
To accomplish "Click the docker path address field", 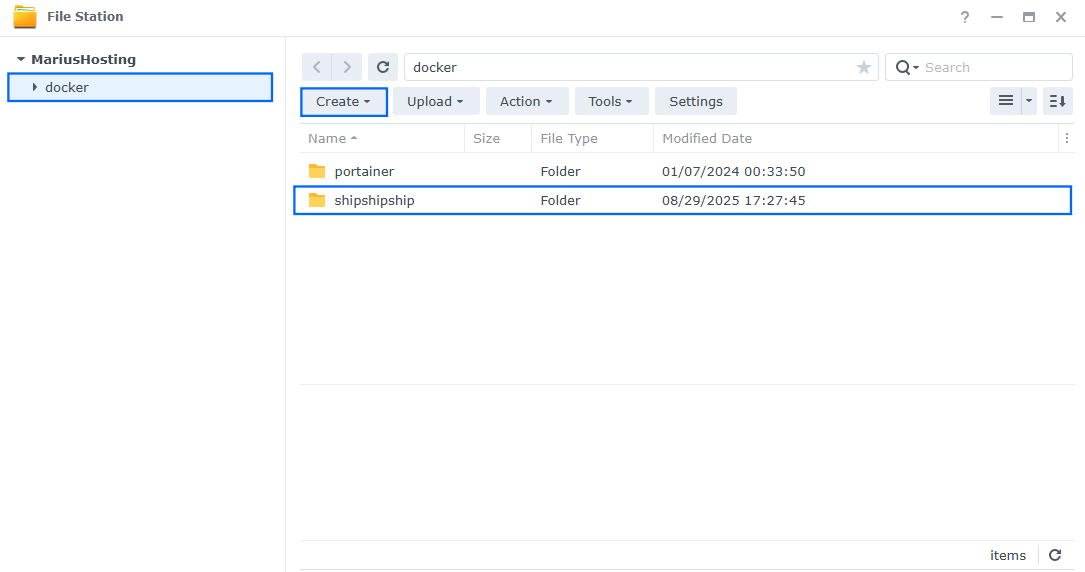I will 641,67.
